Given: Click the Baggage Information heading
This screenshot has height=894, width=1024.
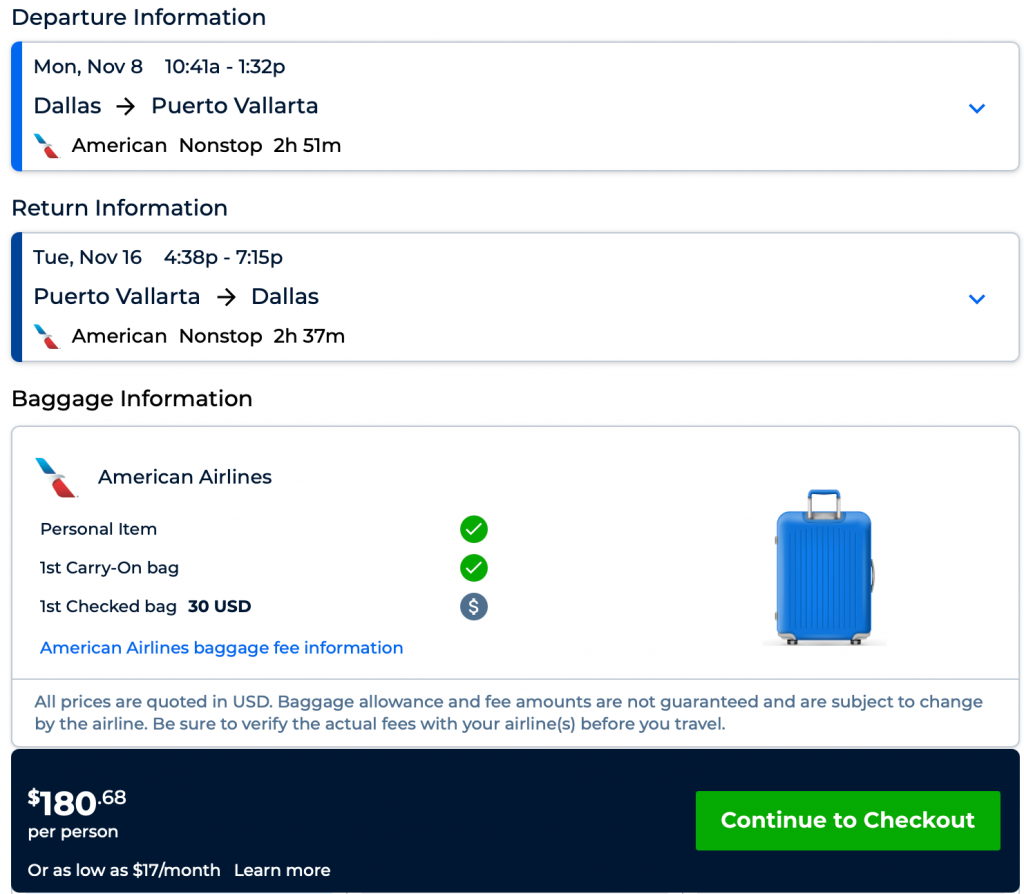Looking at the screenshot, I should pyautogui.click(x=131, y=399).
